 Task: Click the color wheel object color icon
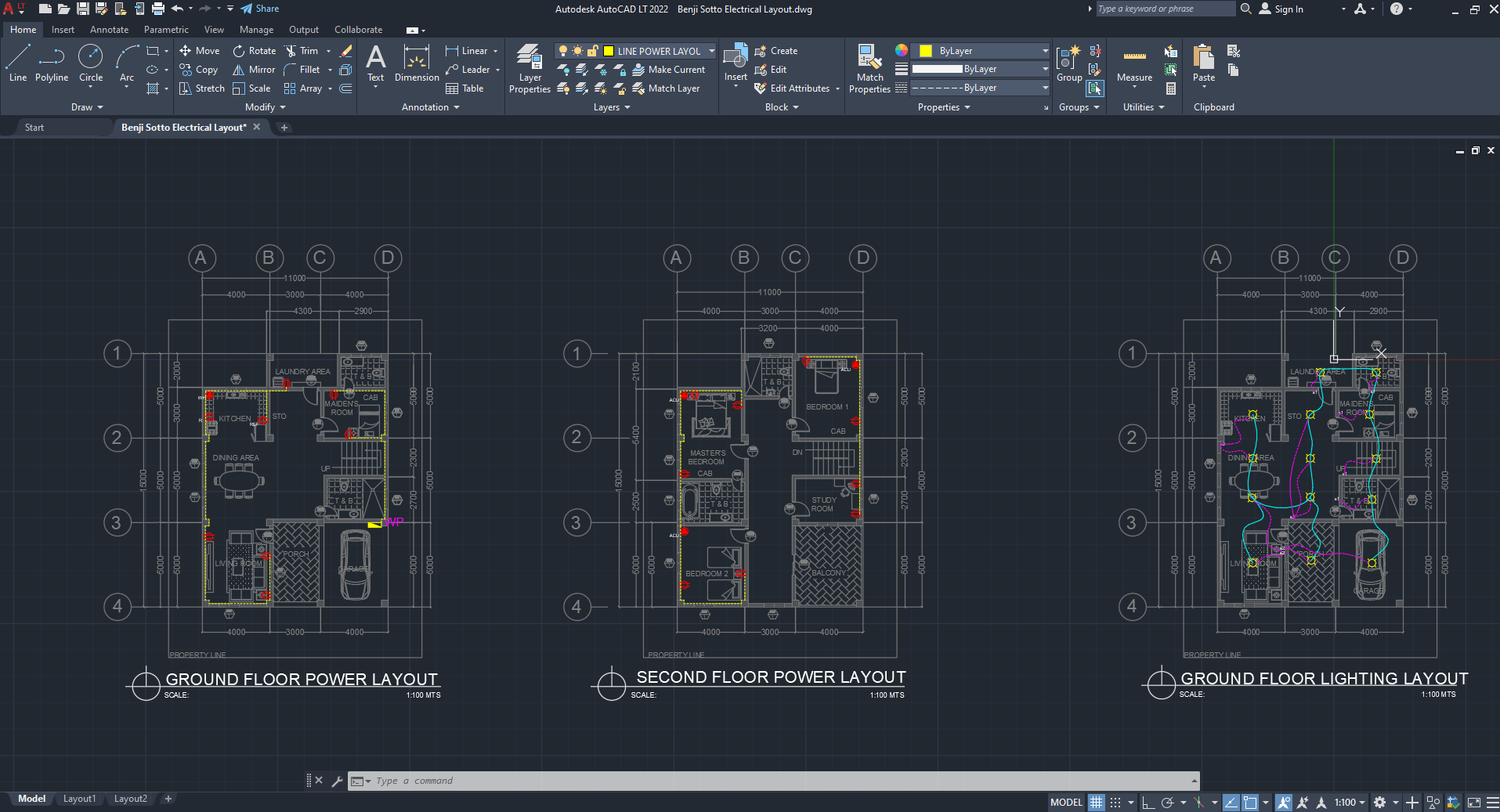[x=902, y=51]
